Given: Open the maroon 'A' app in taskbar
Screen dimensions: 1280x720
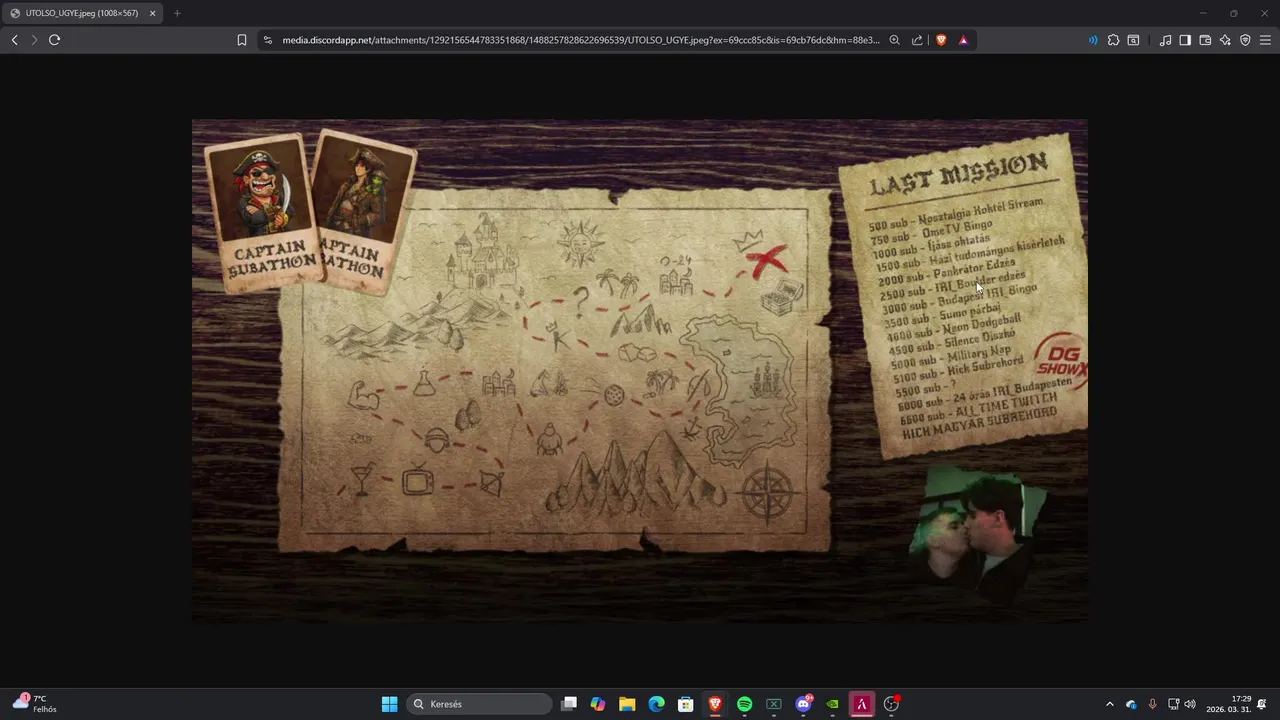Looking at the screenshot, I should 861,704.
